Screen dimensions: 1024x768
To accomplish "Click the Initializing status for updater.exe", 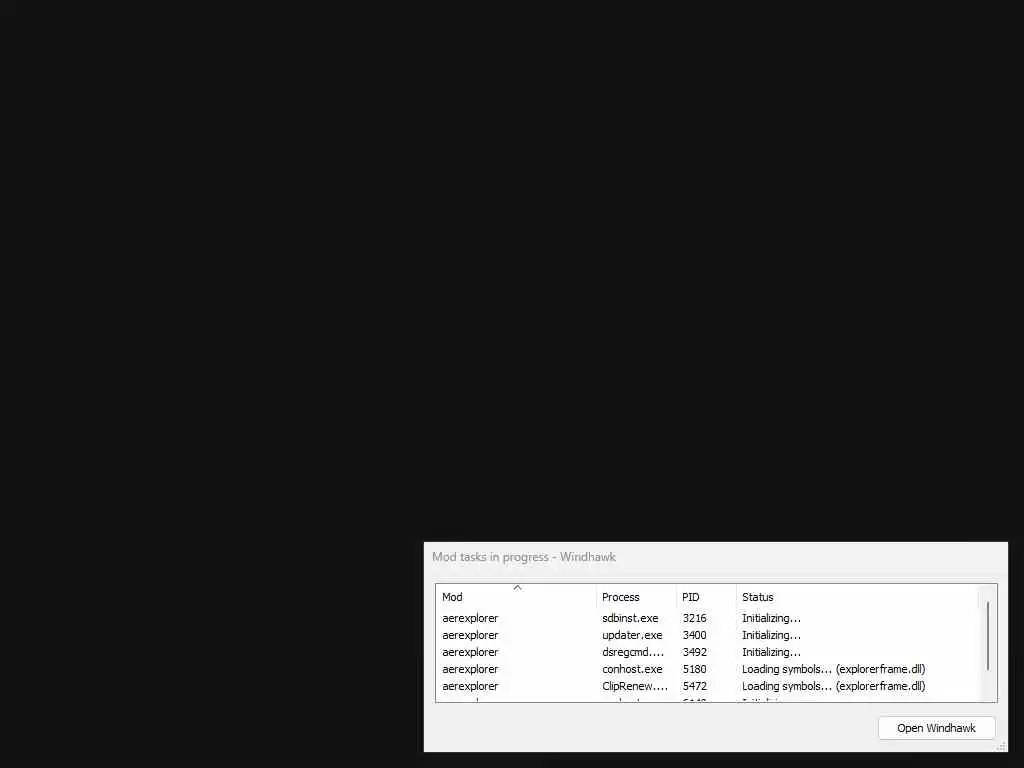I will (771, 635).
